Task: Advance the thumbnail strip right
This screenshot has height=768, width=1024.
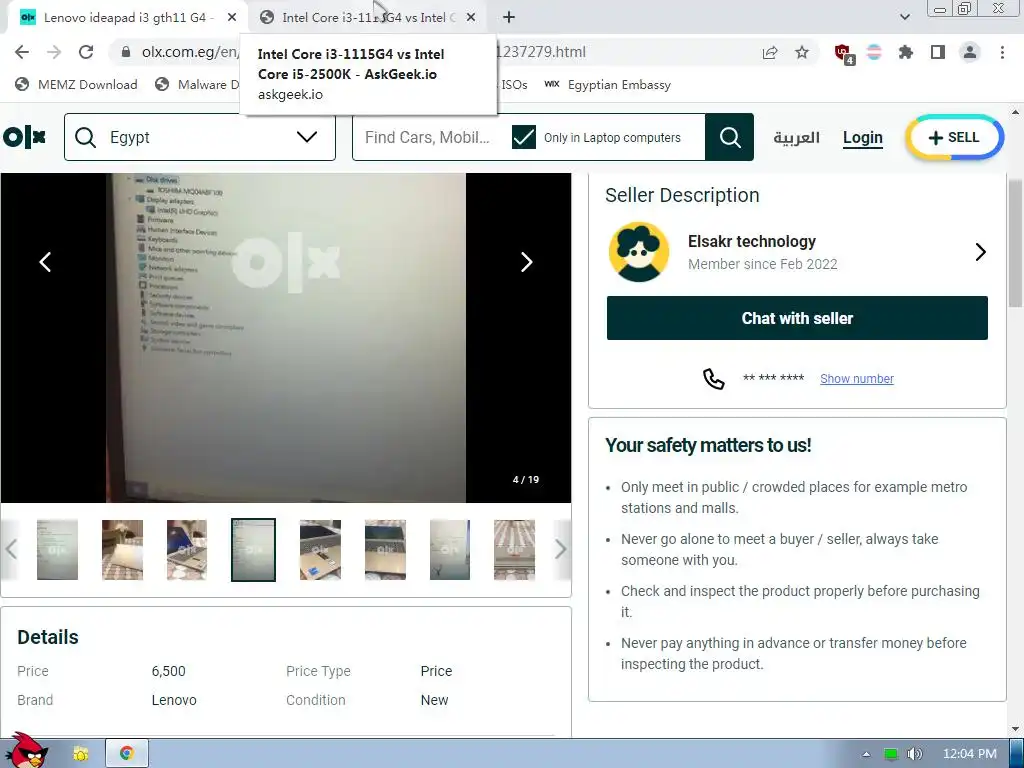Action: 560,549
